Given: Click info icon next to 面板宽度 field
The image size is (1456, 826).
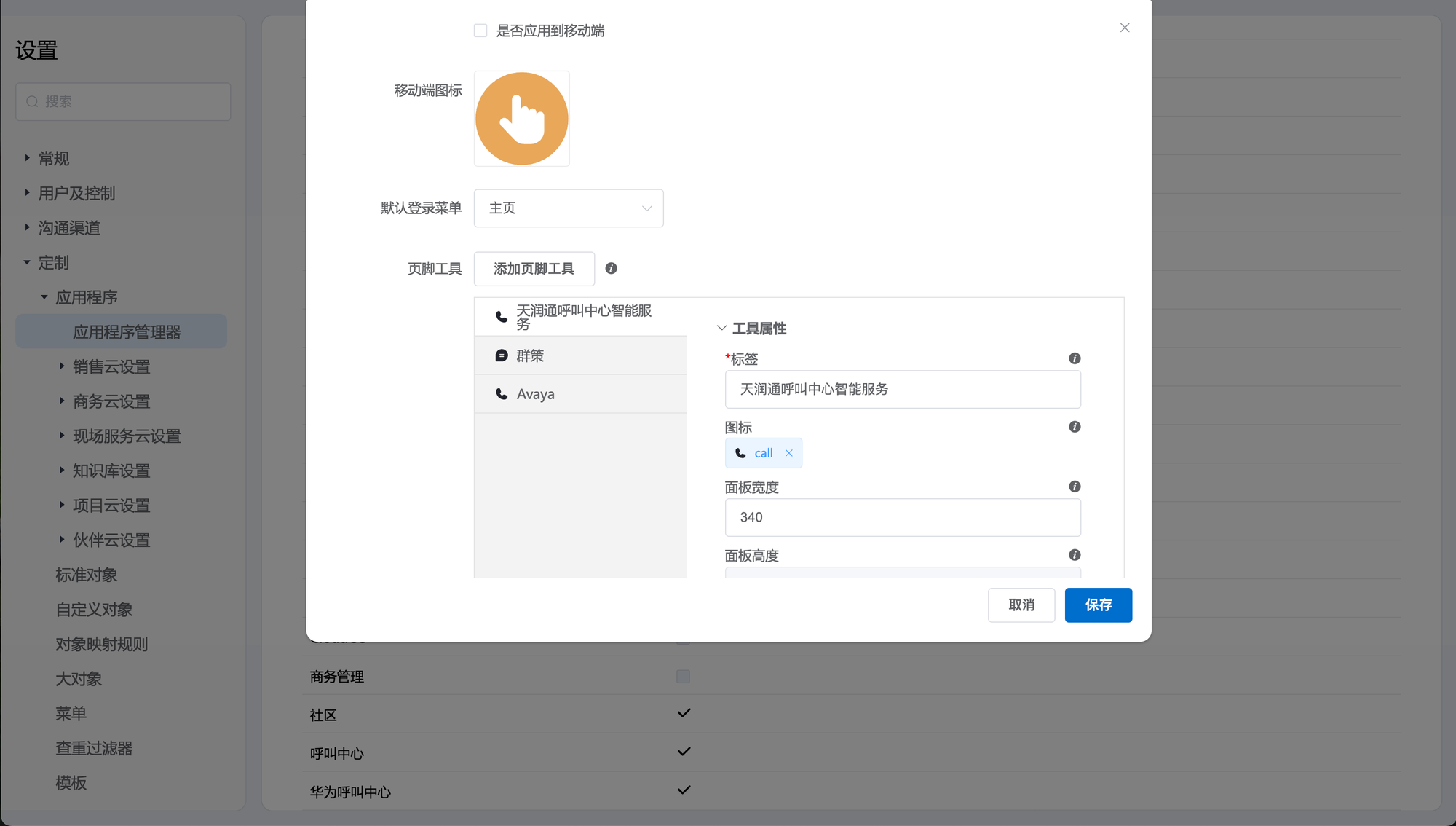Looking at the screenshot, I should 1074,487.
